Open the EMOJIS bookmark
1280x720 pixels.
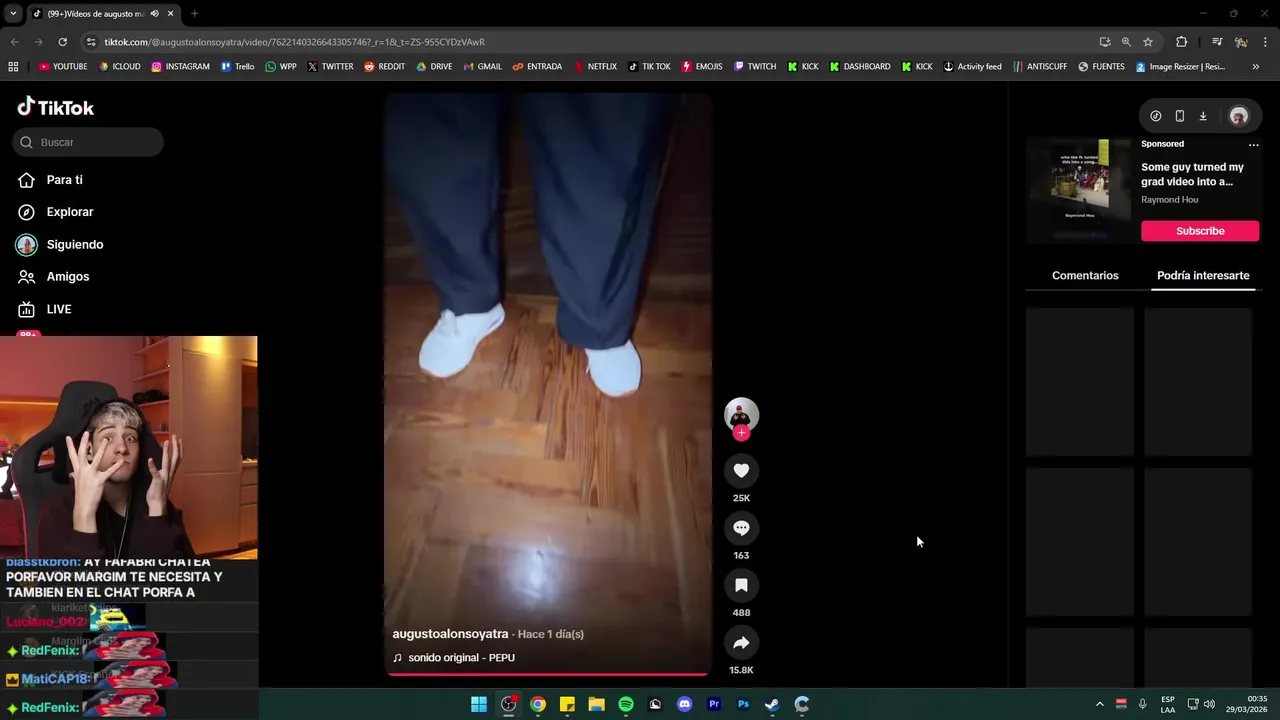click(x=701, y=67)
